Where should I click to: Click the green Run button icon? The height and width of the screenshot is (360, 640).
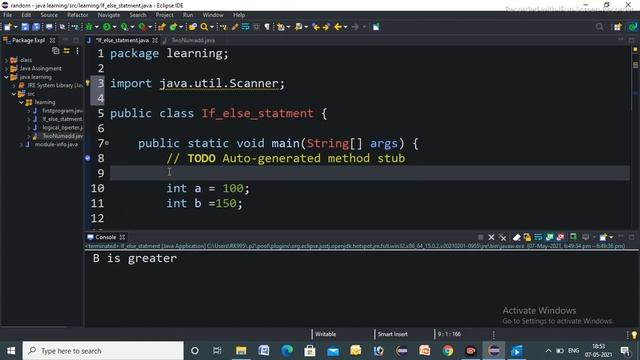coord(107,27)
